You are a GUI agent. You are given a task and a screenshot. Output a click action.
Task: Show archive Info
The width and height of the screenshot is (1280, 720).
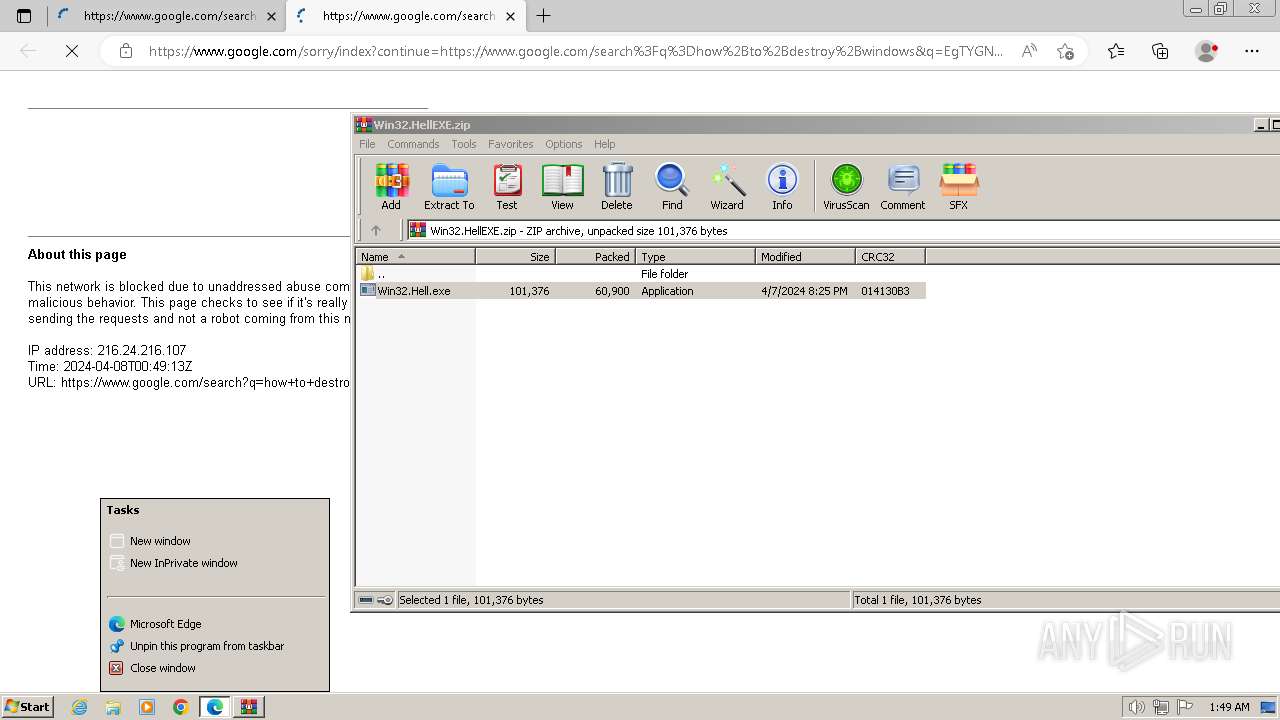click(x=782, y=187)
